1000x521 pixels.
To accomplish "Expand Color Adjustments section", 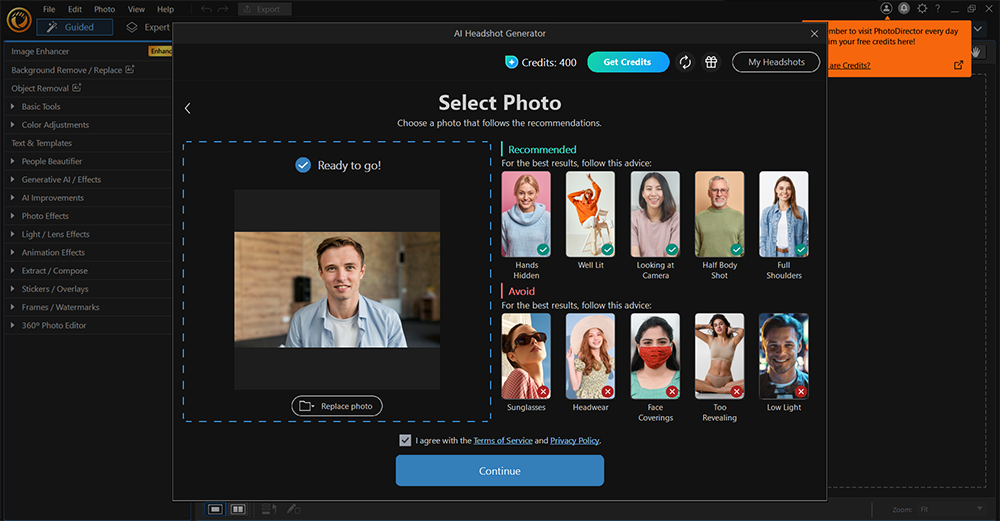I will 88,124.
